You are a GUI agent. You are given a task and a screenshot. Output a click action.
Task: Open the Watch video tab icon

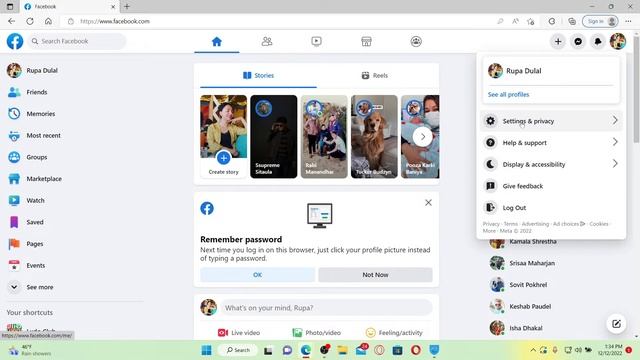316,41
